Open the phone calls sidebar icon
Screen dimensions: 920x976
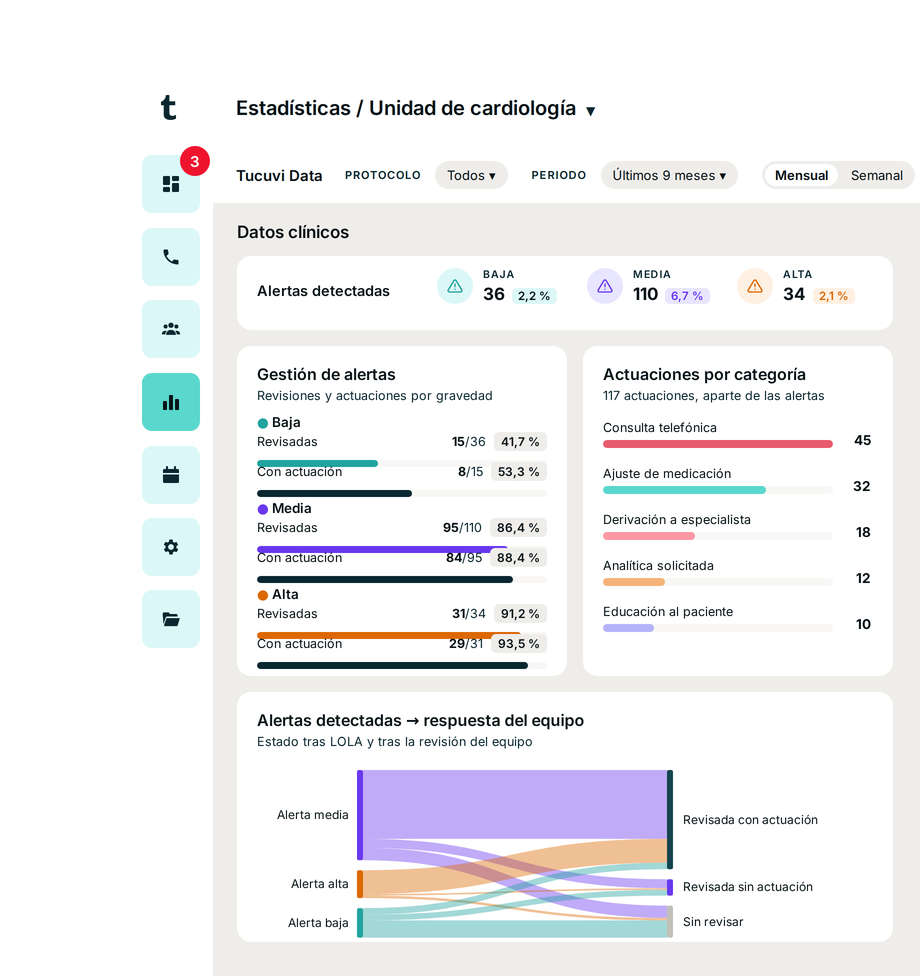(x=171, y=257)
